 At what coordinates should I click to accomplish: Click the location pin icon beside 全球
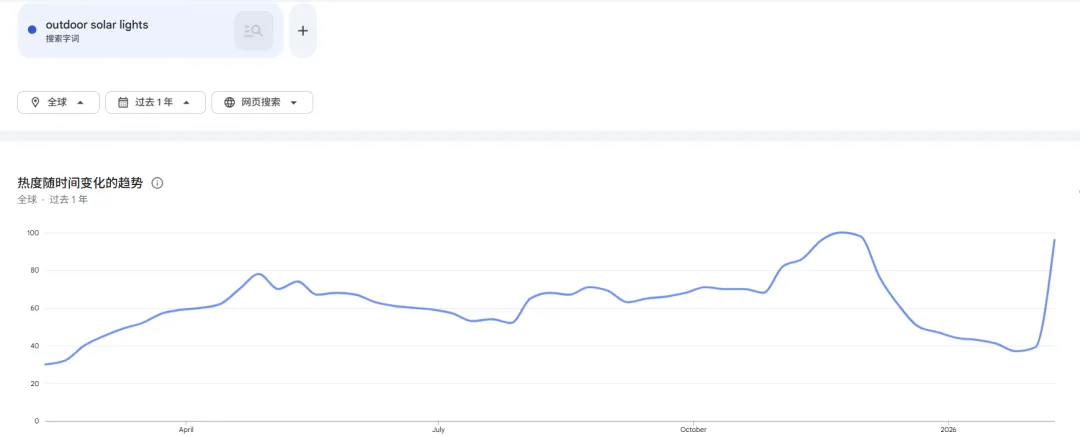35,102
